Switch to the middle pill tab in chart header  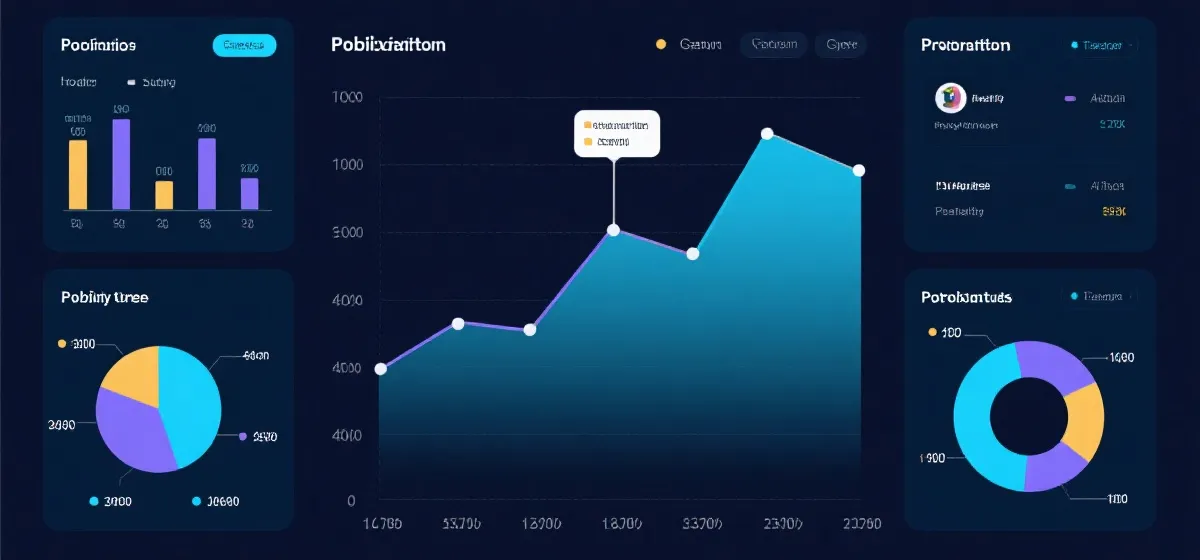(x=773, y=44)
